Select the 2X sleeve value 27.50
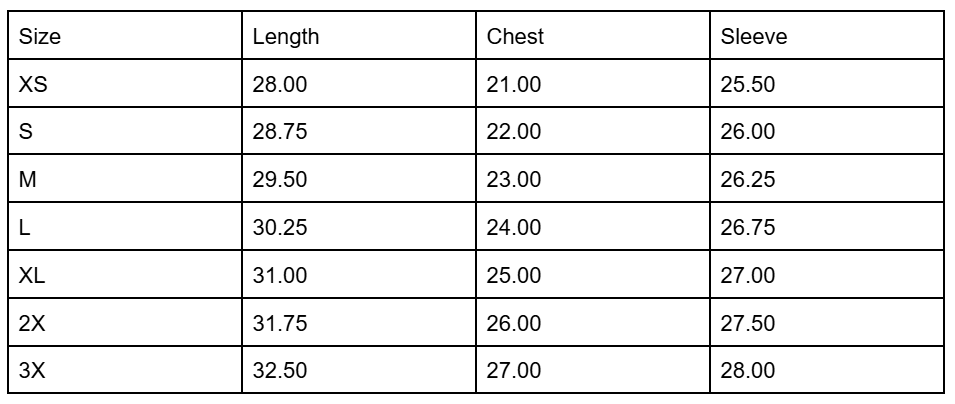 click(827, 322)
